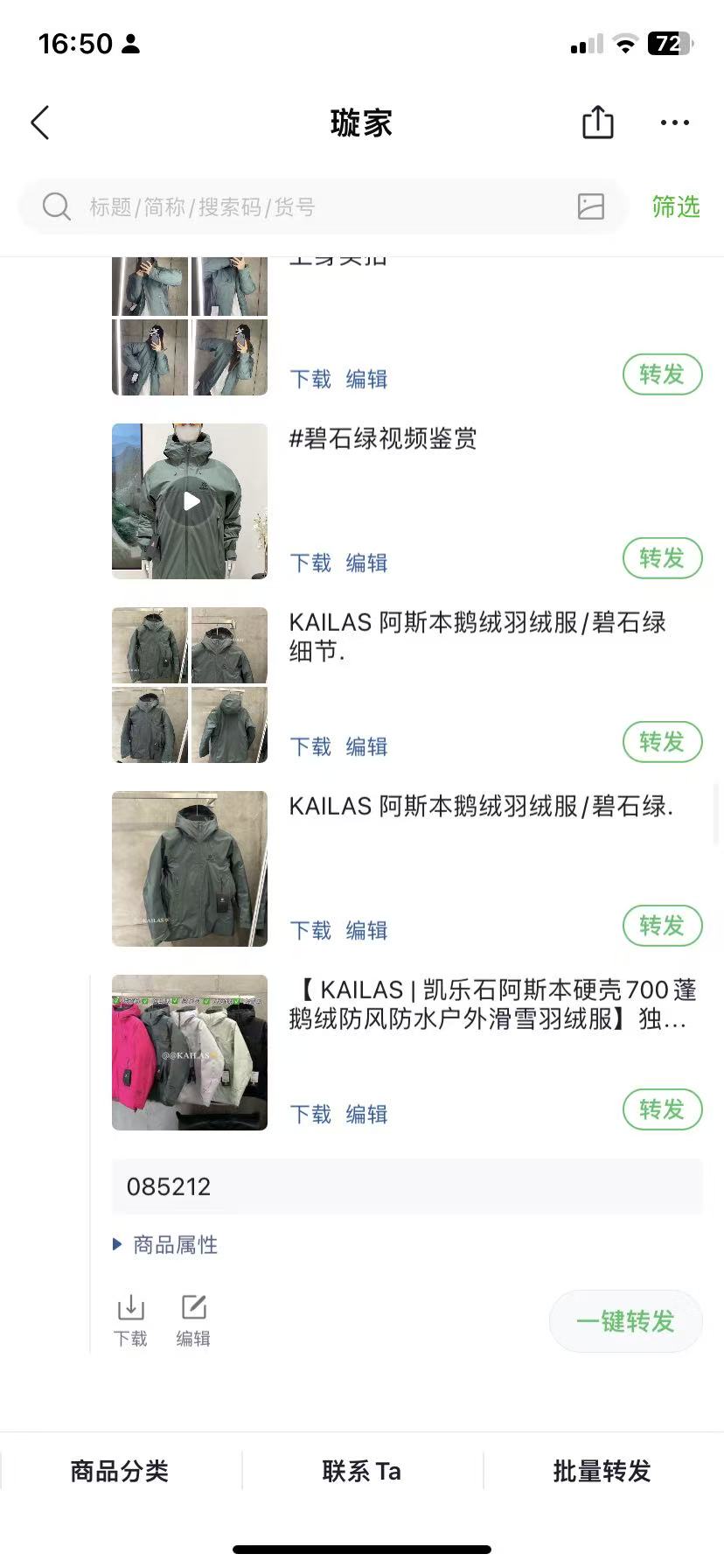The width and height of the screenshot is (724, 1568).
Task: Click the 一键转发 button
Action: coord(625,1320)
